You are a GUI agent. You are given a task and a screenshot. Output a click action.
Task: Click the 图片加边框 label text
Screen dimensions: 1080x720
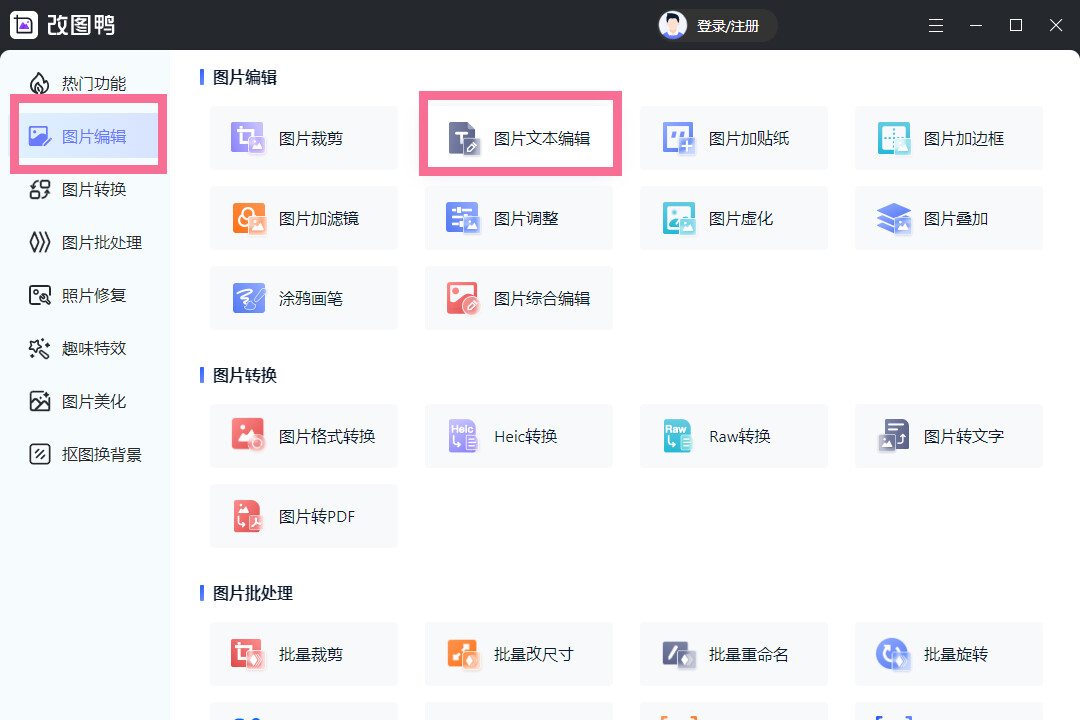[x=964, y=138]
